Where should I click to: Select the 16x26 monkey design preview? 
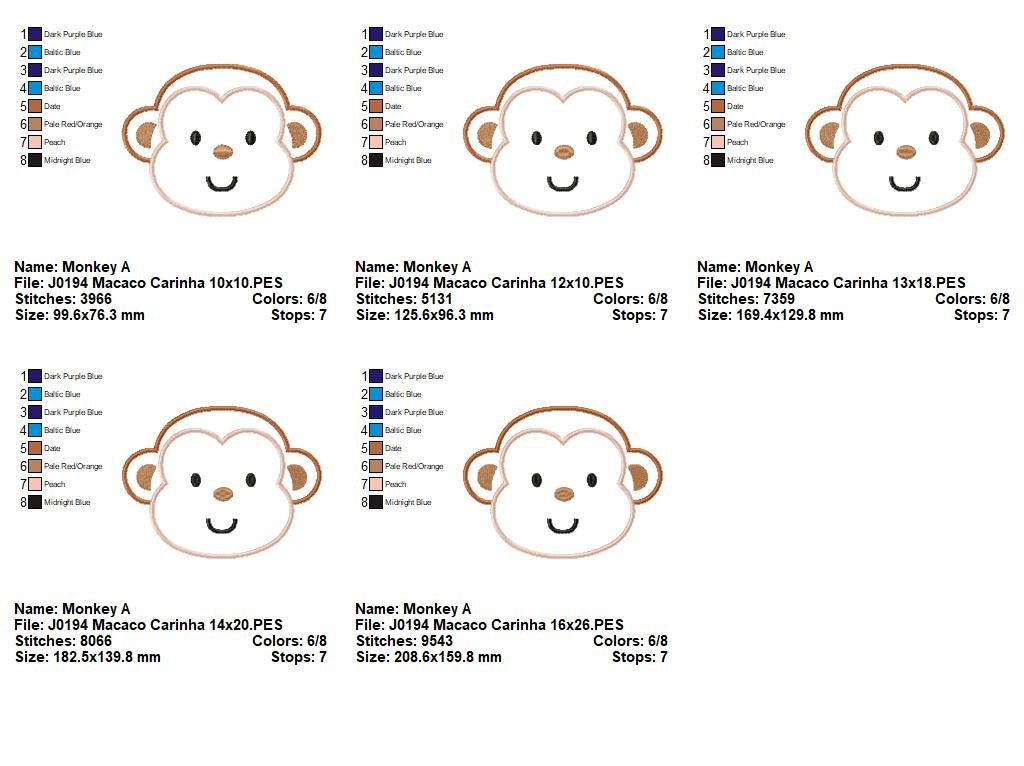(x=562, y=482)
